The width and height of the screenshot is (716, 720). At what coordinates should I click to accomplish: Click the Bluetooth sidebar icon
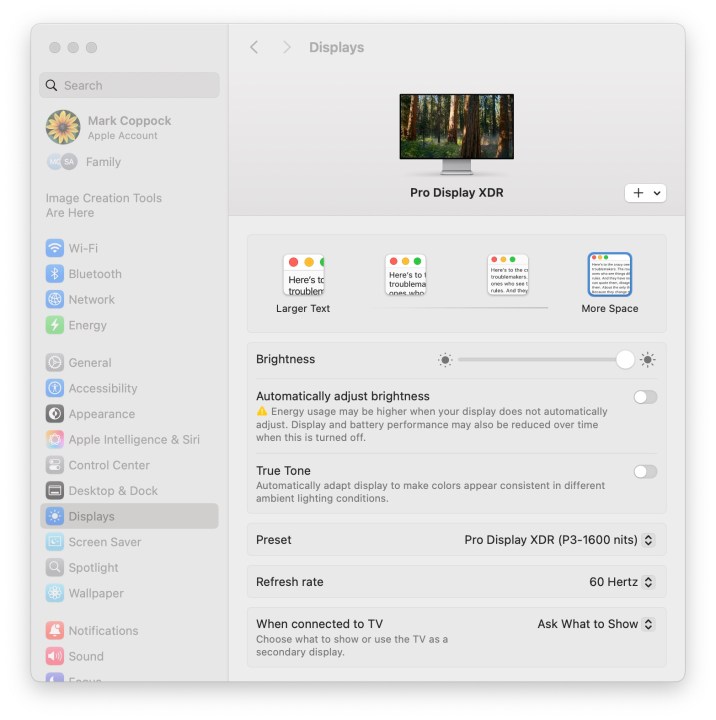[55, 274]
